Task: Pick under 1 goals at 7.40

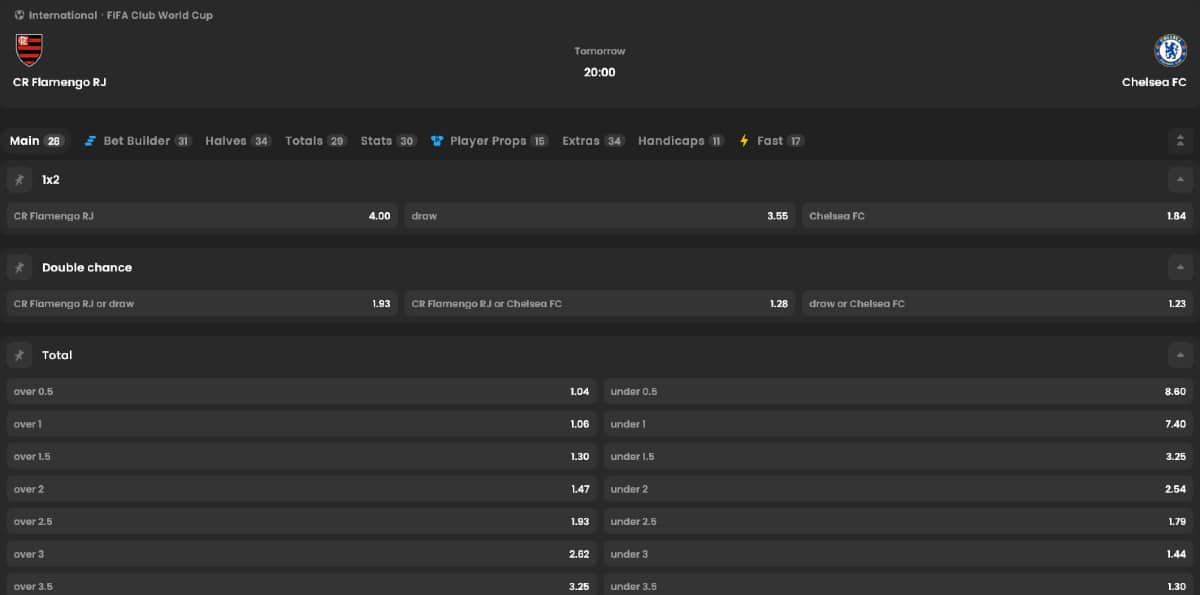Action: point(899,424)
